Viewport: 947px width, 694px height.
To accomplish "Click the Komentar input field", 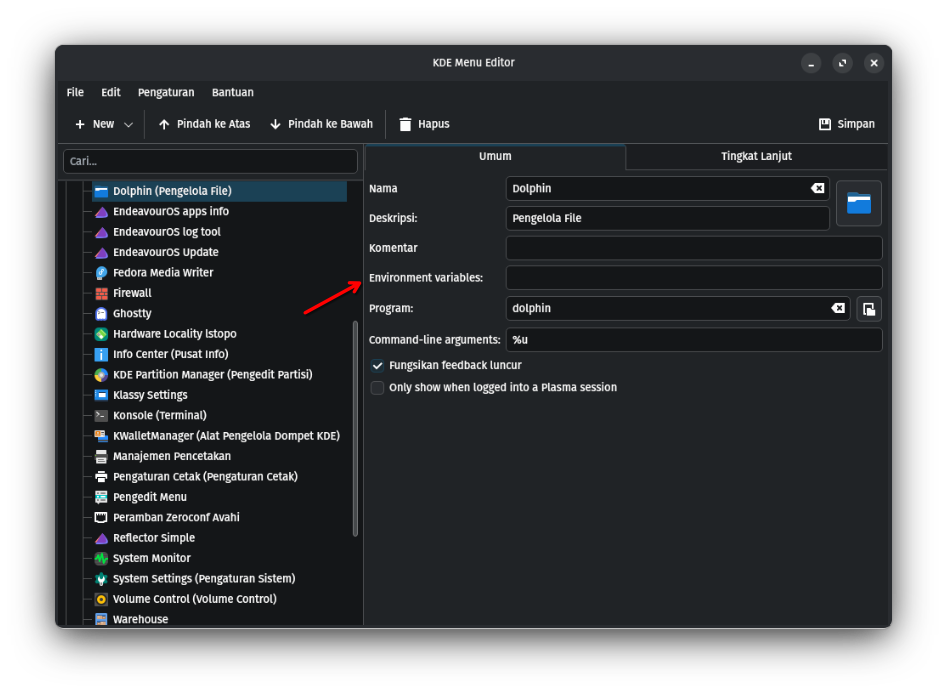I will point(694,248).
